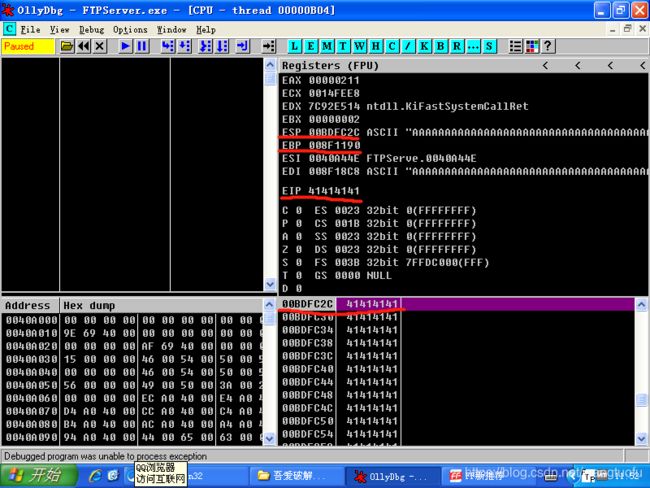Run program with the play toolbar icon
Screen dimensions: 650x488
pyautogui.click(x=125, y=46)
